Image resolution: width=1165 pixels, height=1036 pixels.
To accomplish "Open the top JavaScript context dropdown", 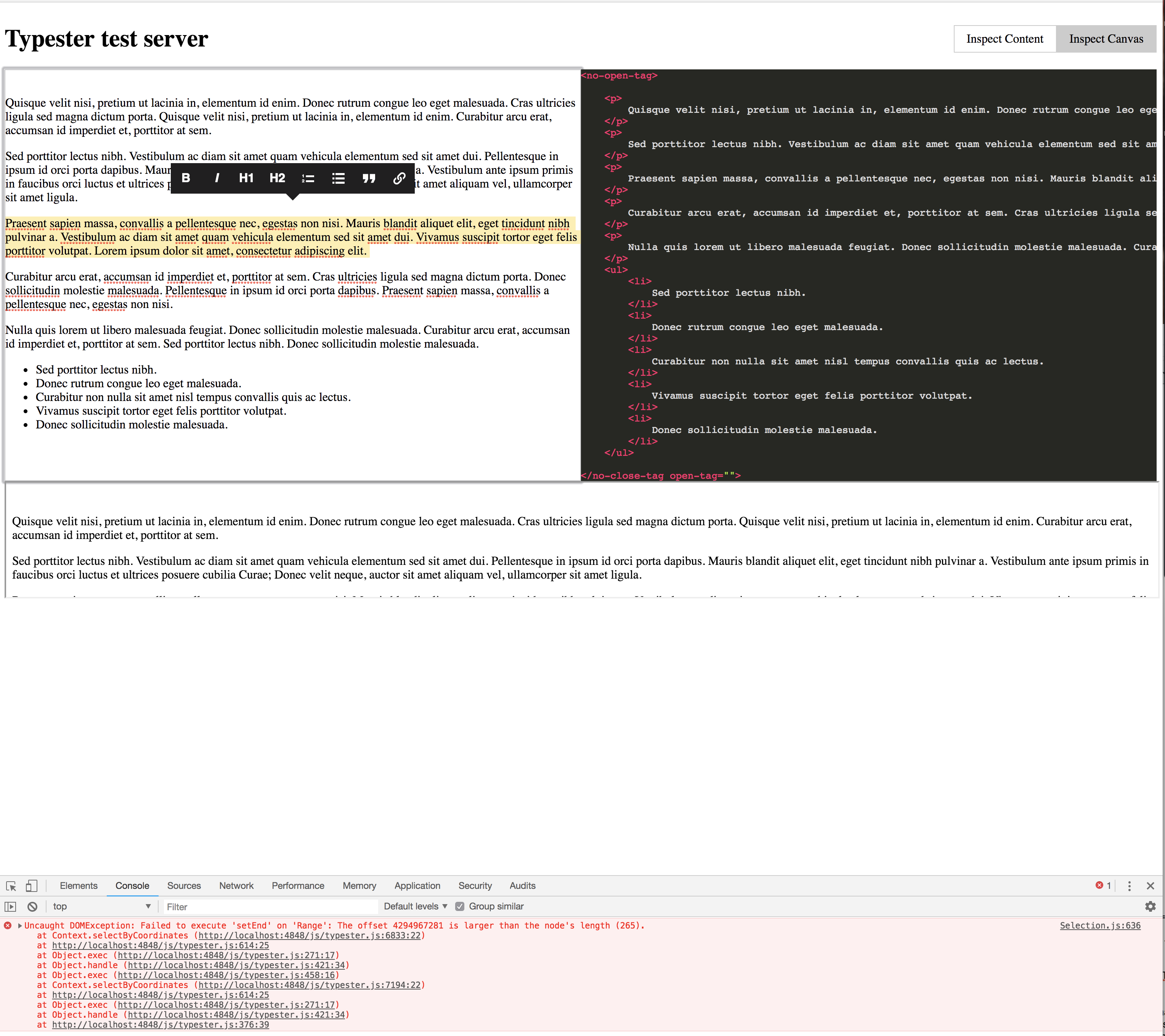I will [x=101, y=906].
